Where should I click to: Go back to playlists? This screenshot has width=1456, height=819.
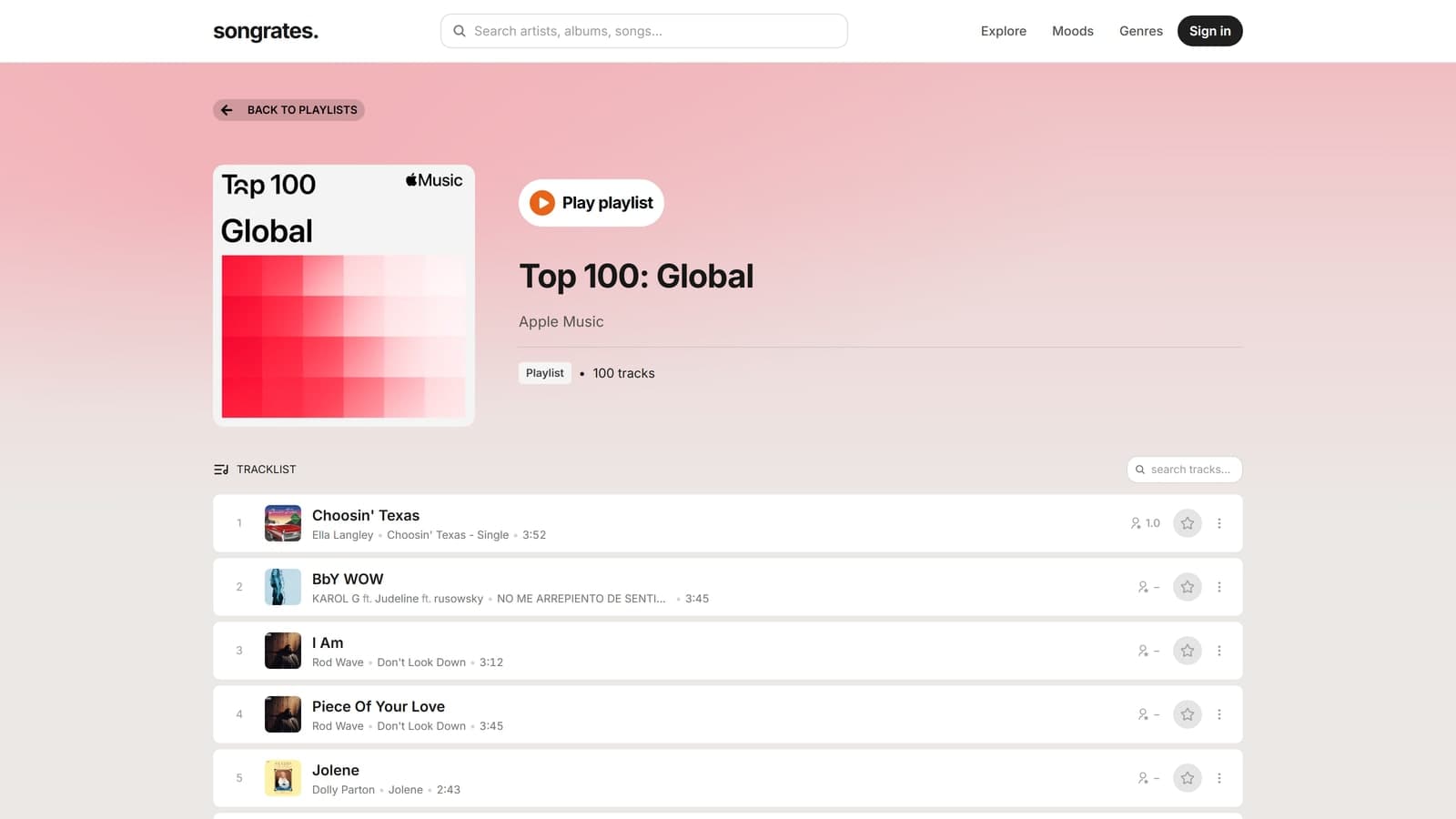(288, 110)
